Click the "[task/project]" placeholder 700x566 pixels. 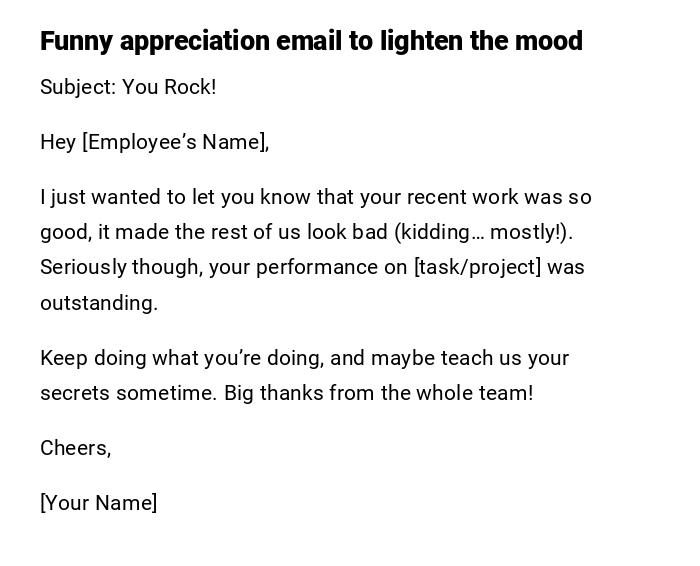coord(477,267)
